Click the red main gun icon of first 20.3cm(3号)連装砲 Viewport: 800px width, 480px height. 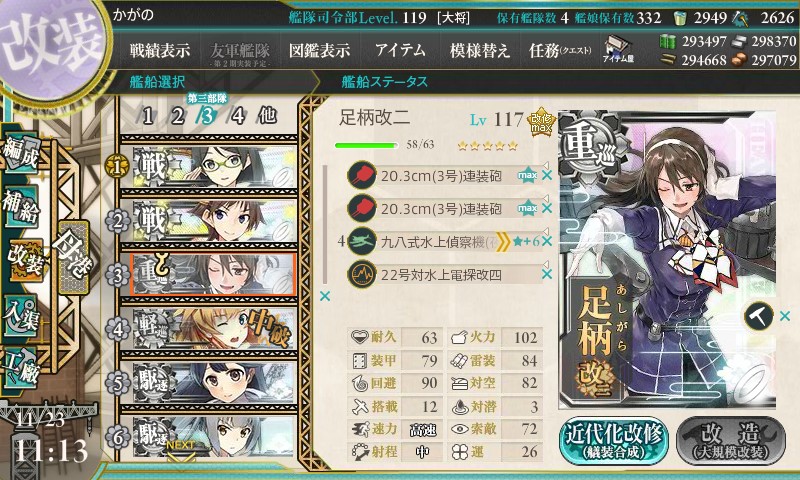(361, 175)
